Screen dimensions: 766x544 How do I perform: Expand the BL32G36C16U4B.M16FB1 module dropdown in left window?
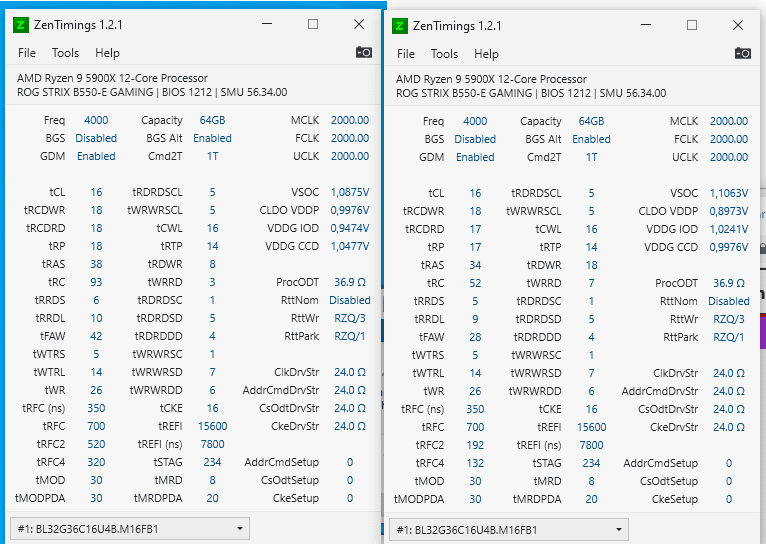[x=130, y=529]
